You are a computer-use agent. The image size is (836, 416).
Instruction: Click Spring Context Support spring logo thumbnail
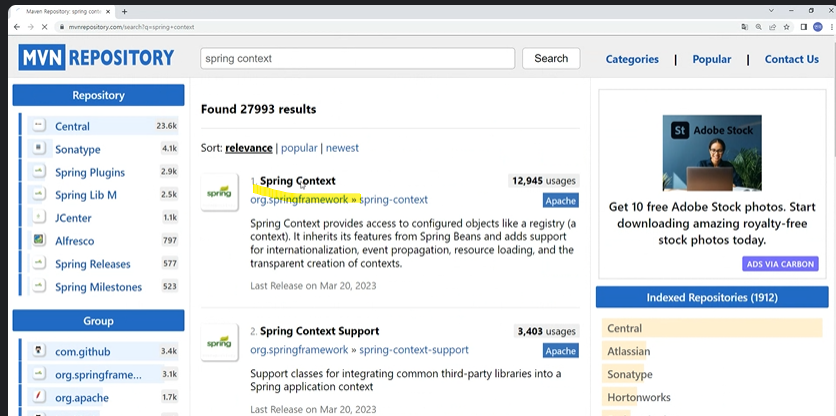(220, 342)
